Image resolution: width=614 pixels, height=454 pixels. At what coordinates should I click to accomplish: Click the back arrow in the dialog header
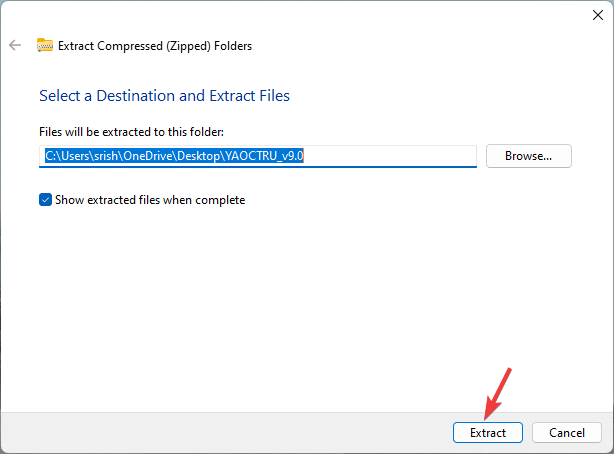coord(15,45)
